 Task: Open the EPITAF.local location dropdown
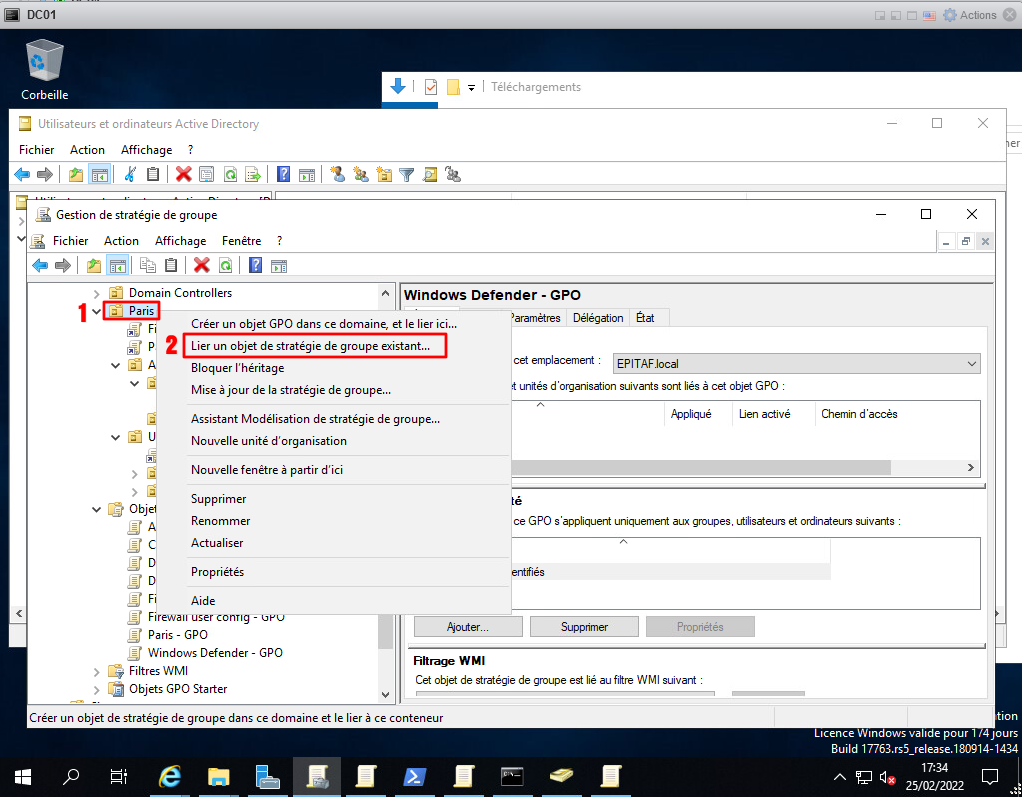972,364
